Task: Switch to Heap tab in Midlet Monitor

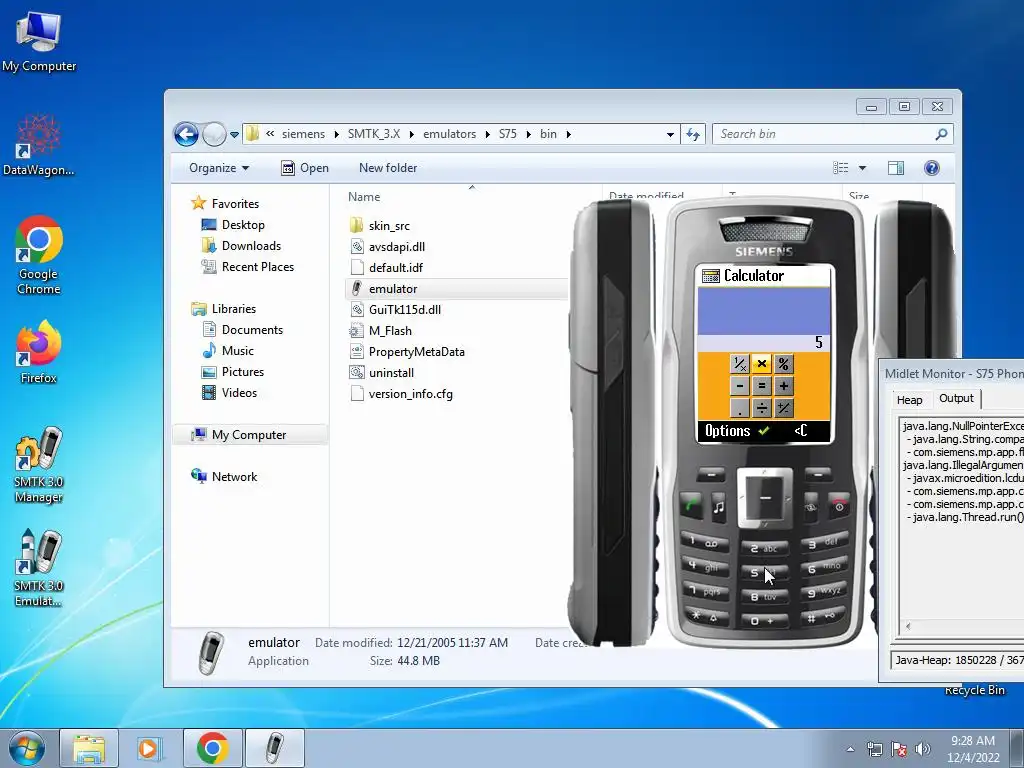Action: coord(910,400)
